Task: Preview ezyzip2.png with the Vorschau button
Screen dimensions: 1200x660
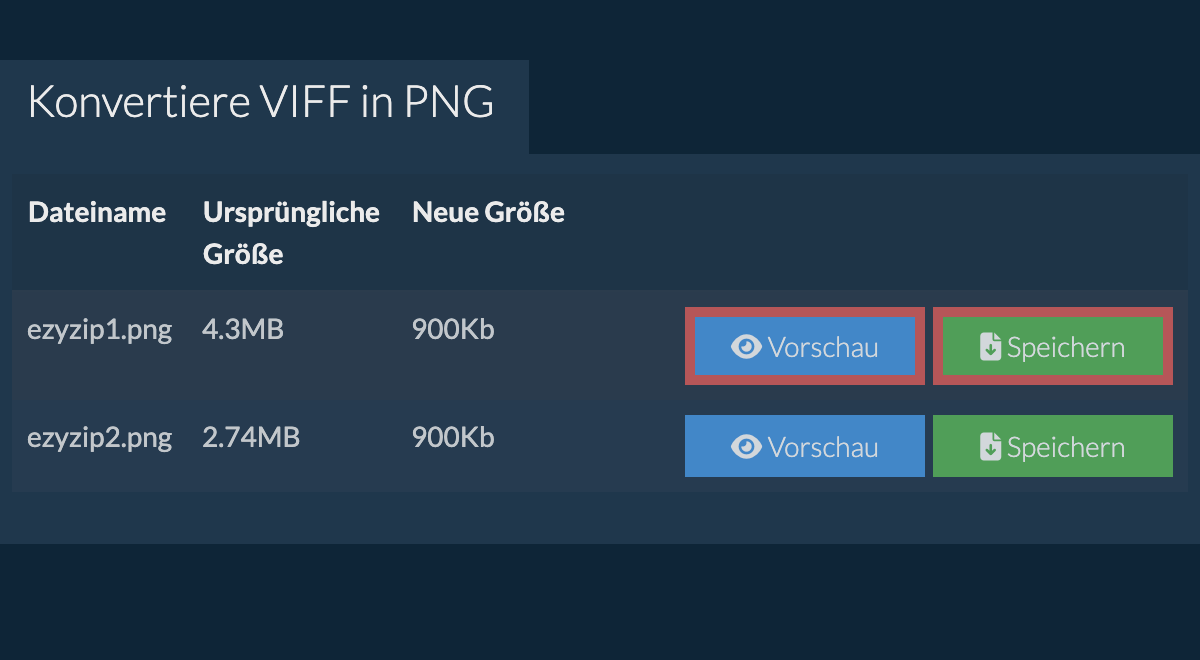Action: (805, 446)
